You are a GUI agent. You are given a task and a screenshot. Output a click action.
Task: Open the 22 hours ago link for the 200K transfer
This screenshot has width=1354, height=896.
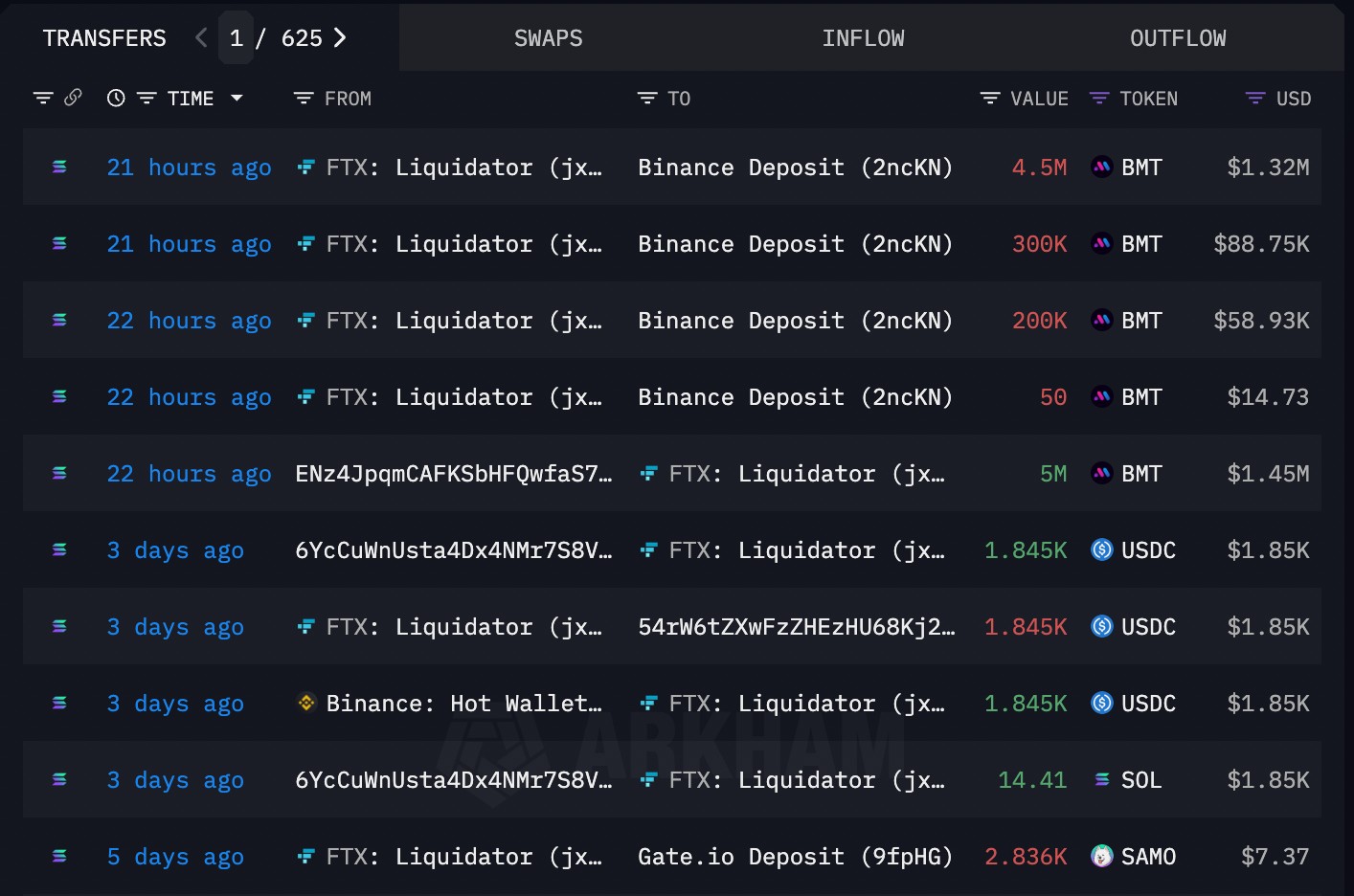click(190, 321)
